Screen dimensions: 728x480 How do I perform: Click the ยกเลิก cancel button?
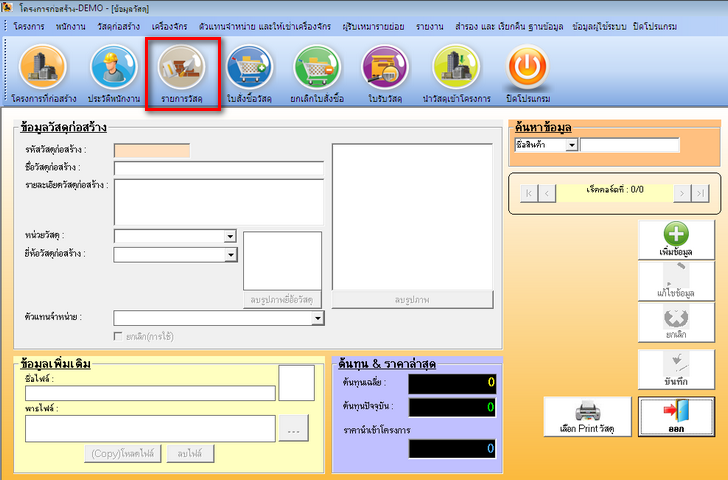(x=676, y=323)
